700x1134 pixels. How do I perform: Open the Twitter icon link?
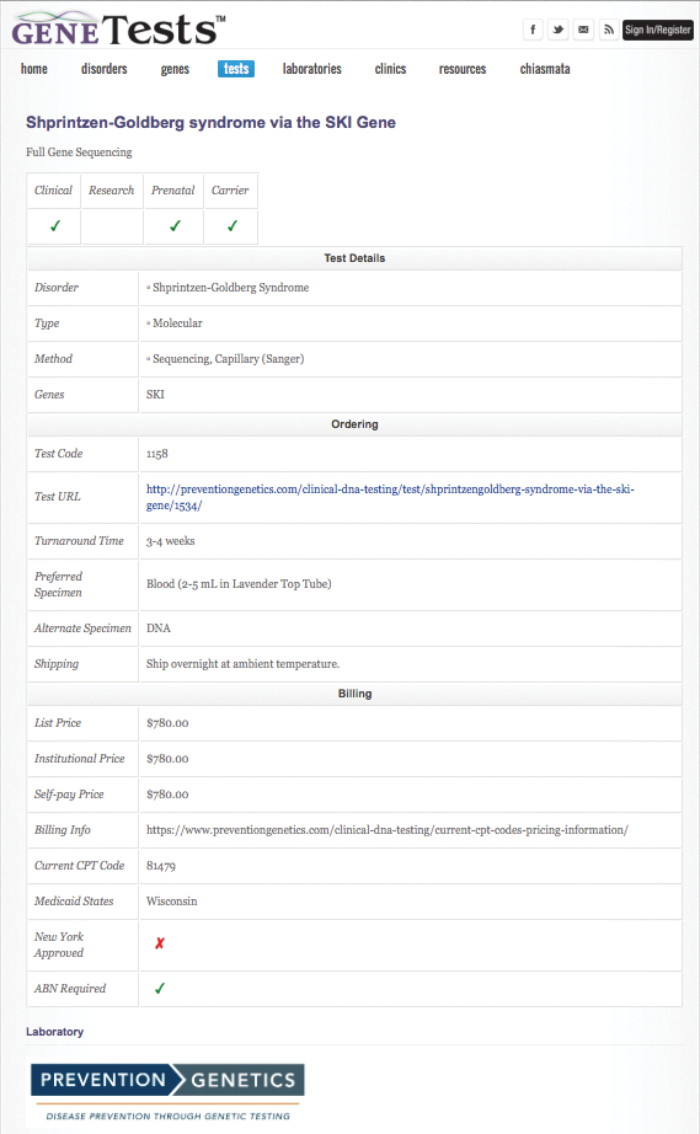pyautogui.click(x=559, y=30)
